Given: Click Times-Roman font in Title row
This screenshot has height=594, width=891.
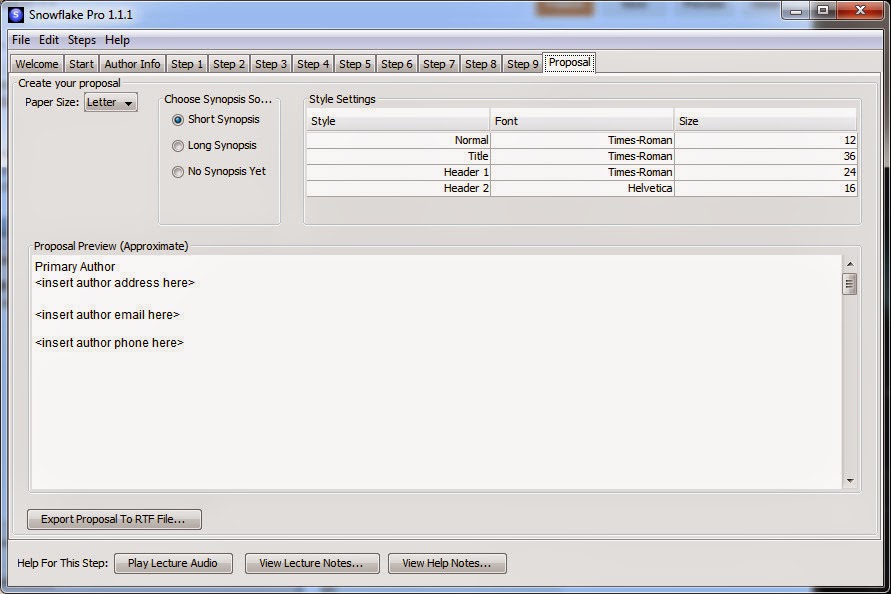Looking at the screenshot, I should pyautogui.click(x=582, y=156).
